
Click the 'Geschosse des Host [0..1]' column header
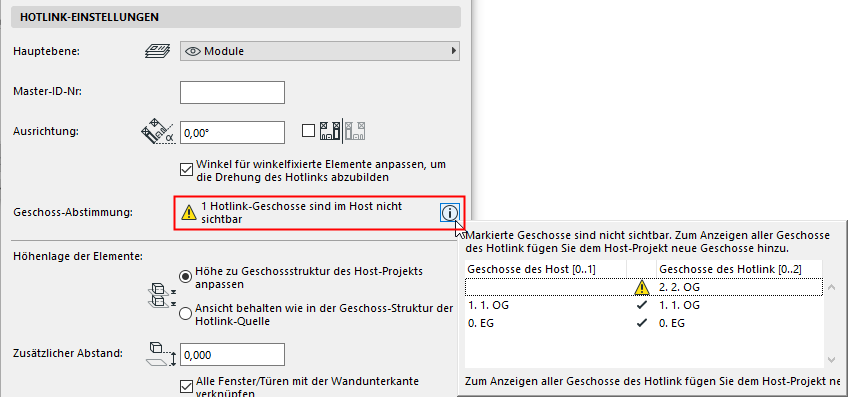(x=545, y=269)
